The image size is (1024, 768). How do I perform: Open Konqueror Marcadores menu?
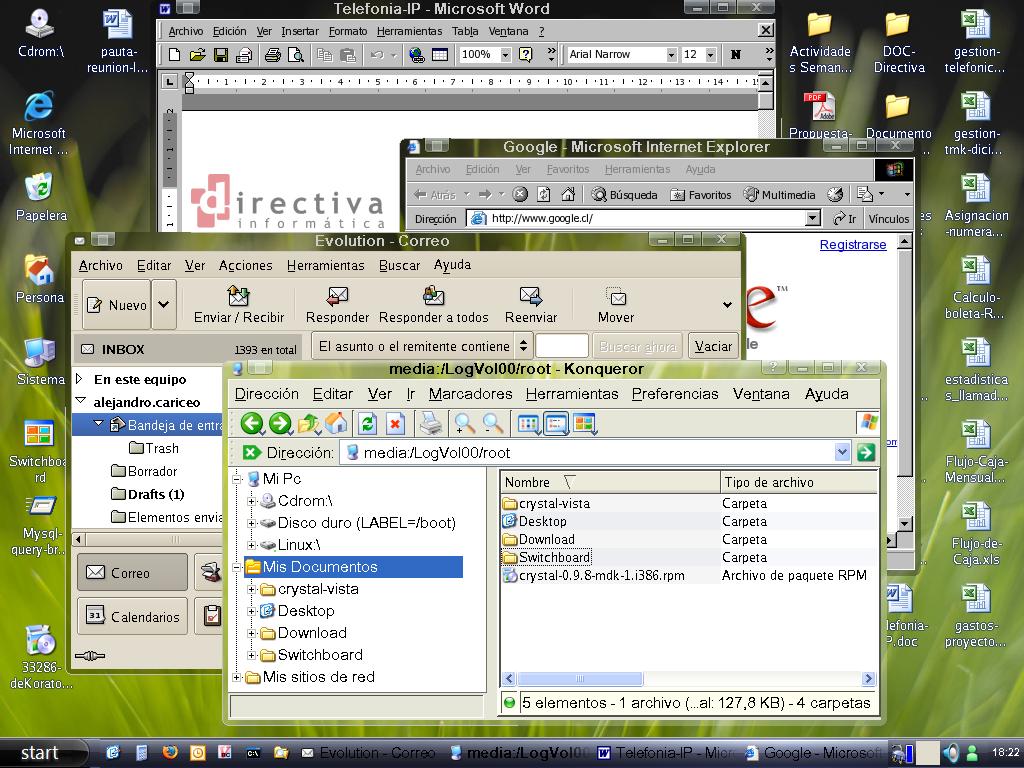[x=470, y=394]
